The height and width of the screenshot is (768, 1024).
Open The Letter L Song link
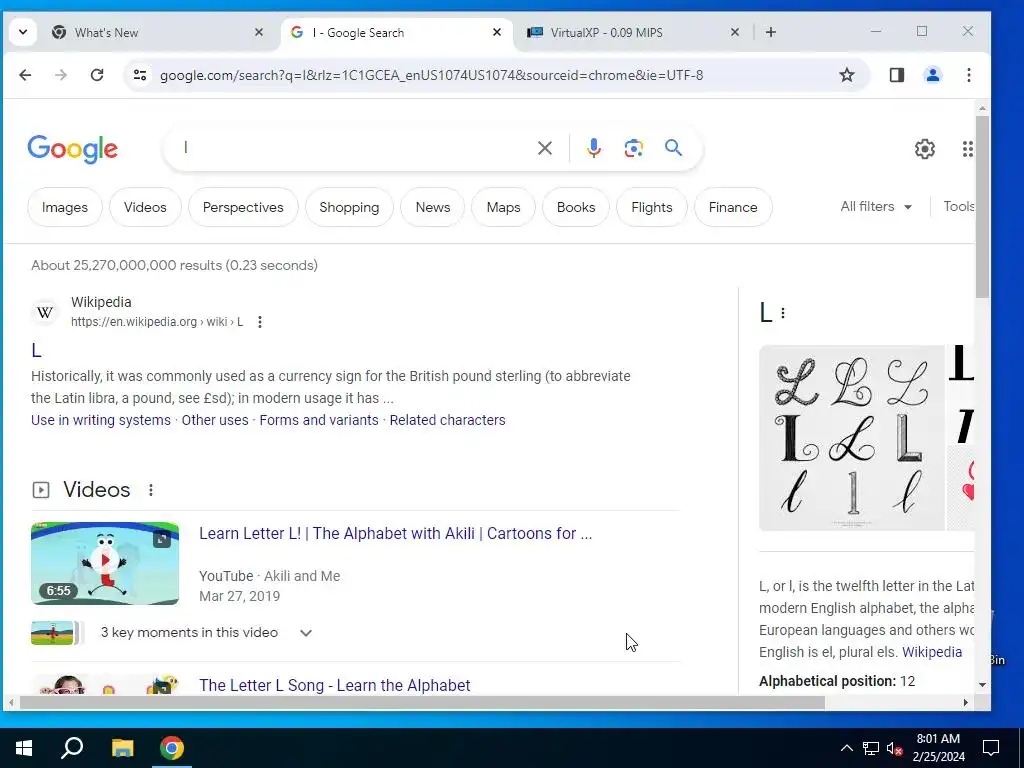334,685
